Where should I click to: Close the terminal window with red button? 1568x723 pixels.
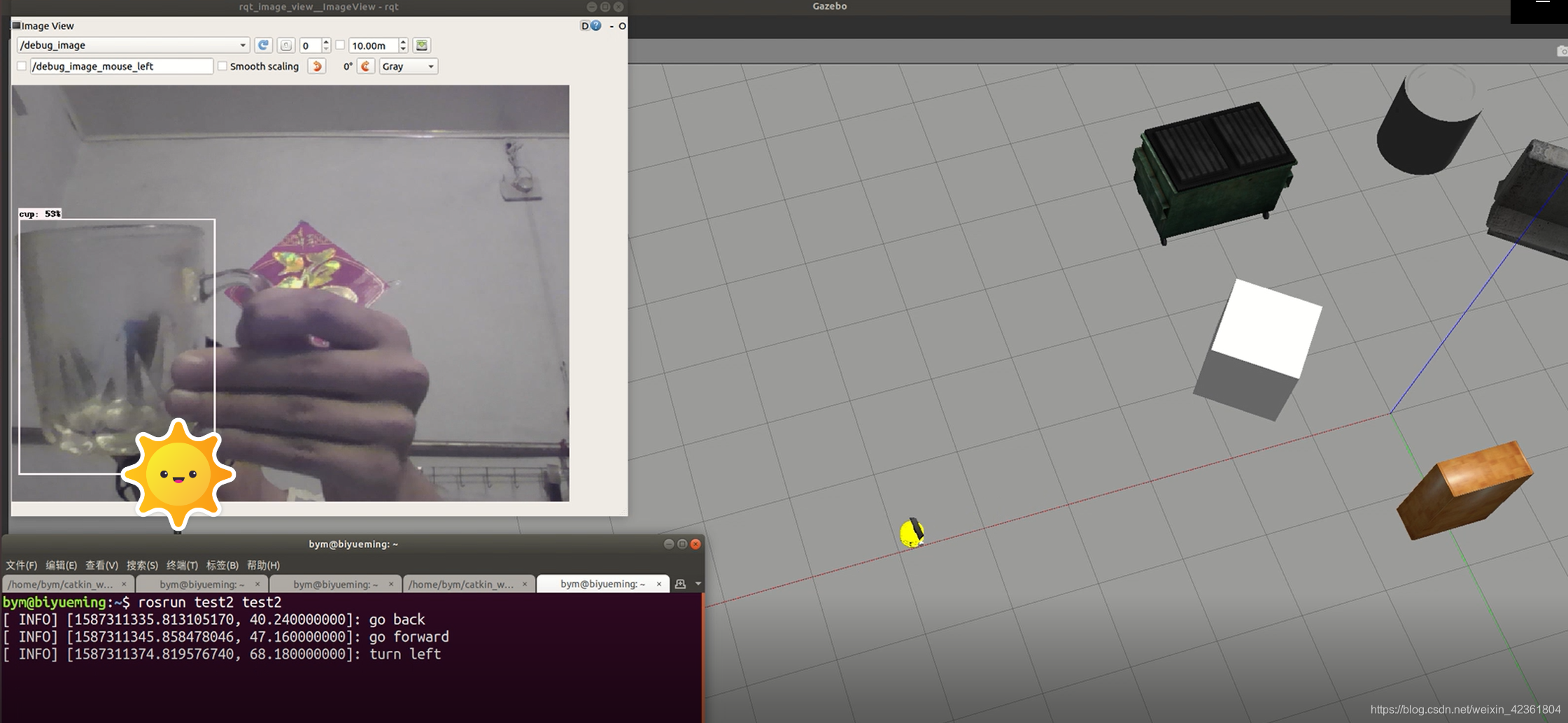click(695, 544)
